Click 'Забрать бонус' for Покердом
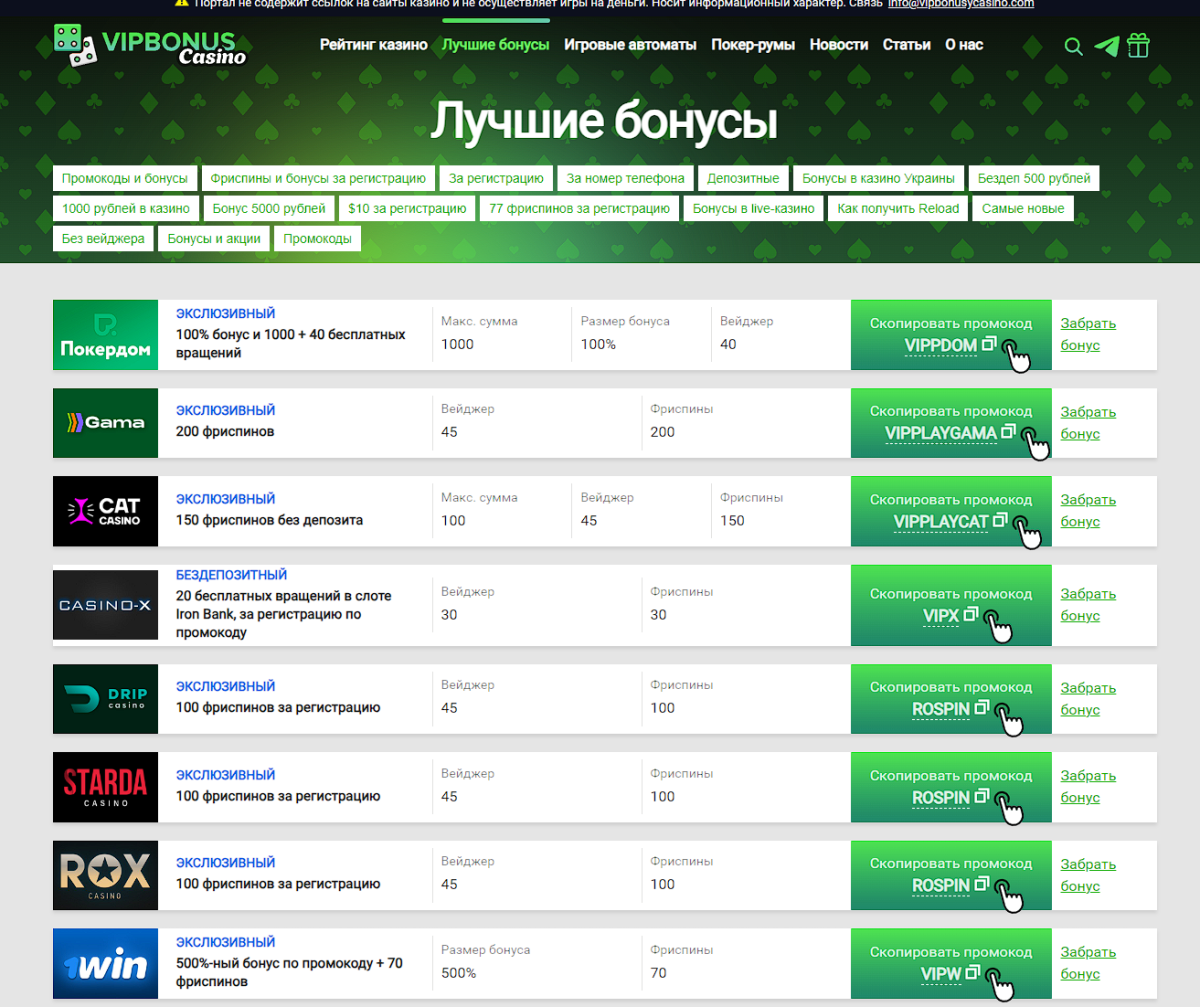1200x1007 pixels. coord(1088,334)
